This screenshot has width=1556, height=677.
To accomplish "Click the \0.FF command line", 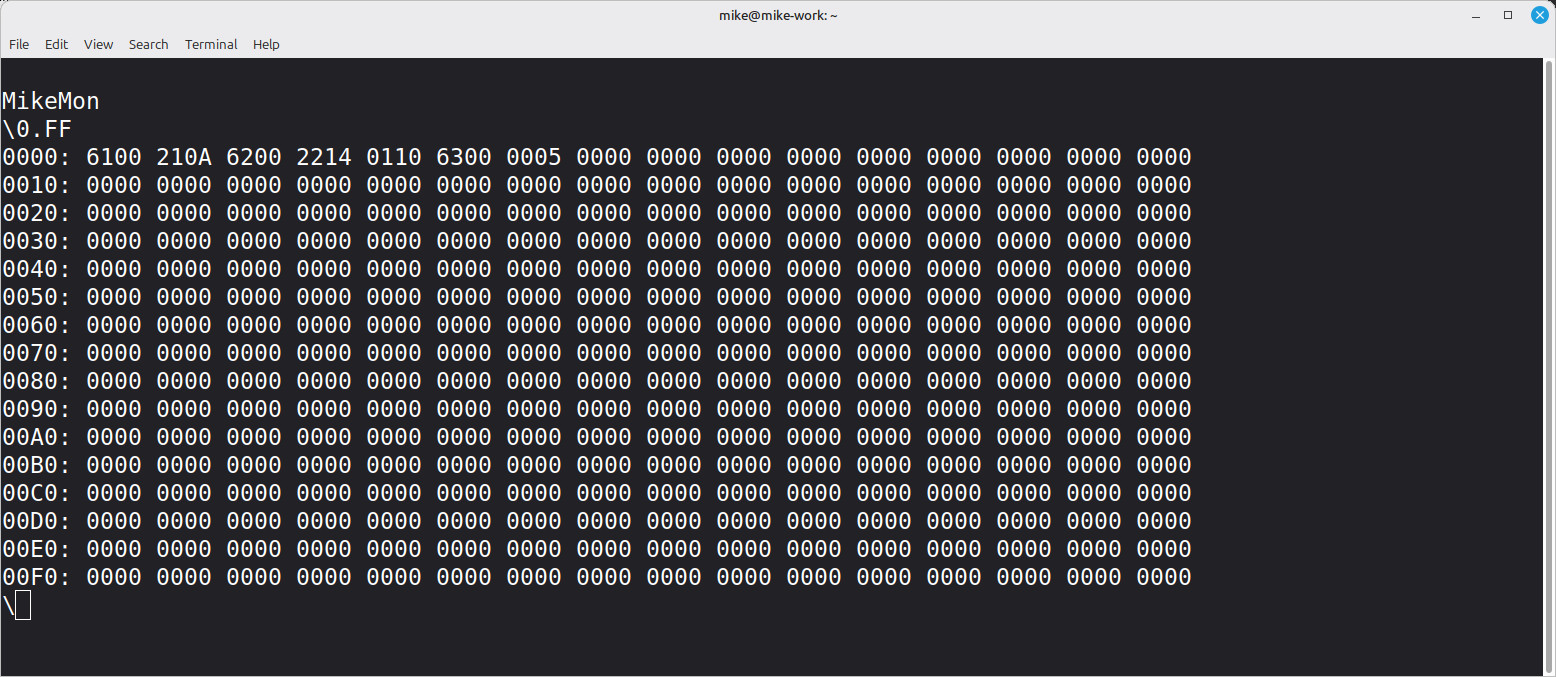I will tap(37, 129).
